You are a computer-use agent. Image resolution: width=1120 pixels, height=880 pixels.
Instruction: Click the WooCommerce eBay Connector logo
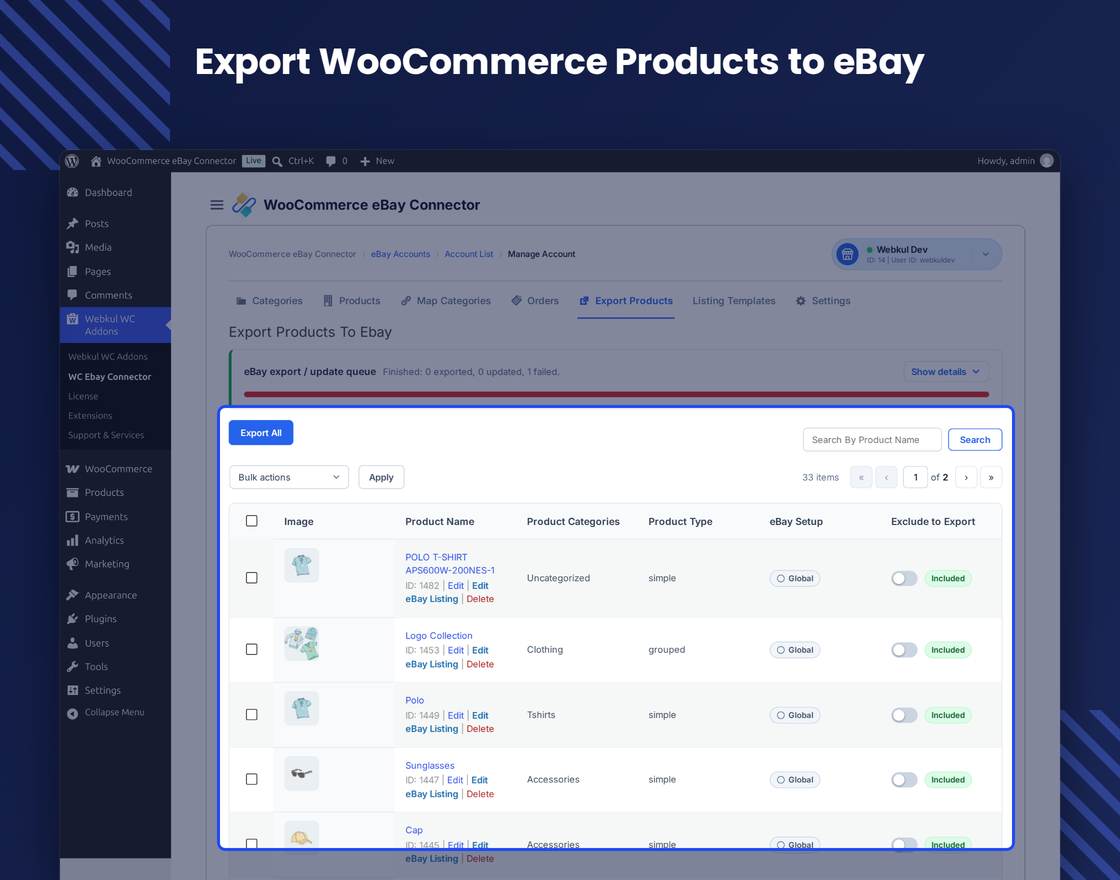point(244,205)
